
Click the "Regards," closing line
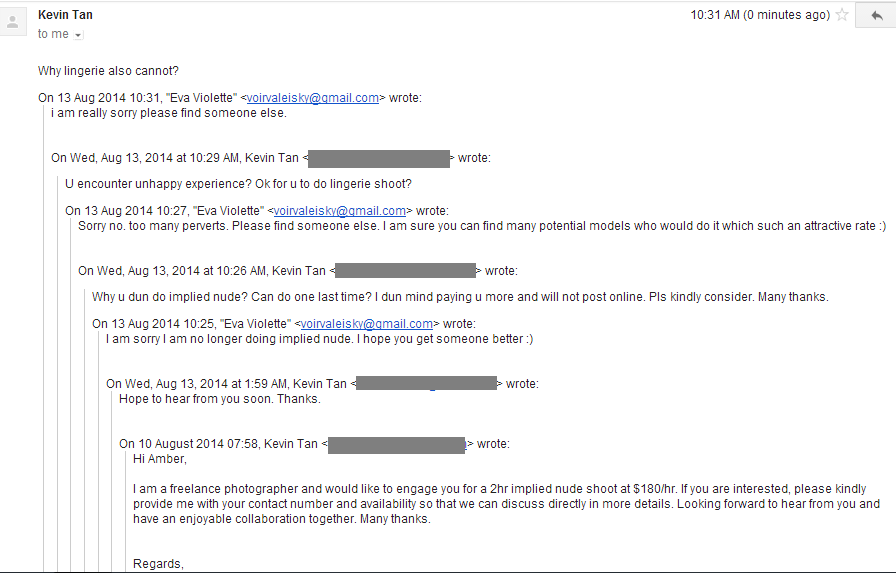click(158, 564)
